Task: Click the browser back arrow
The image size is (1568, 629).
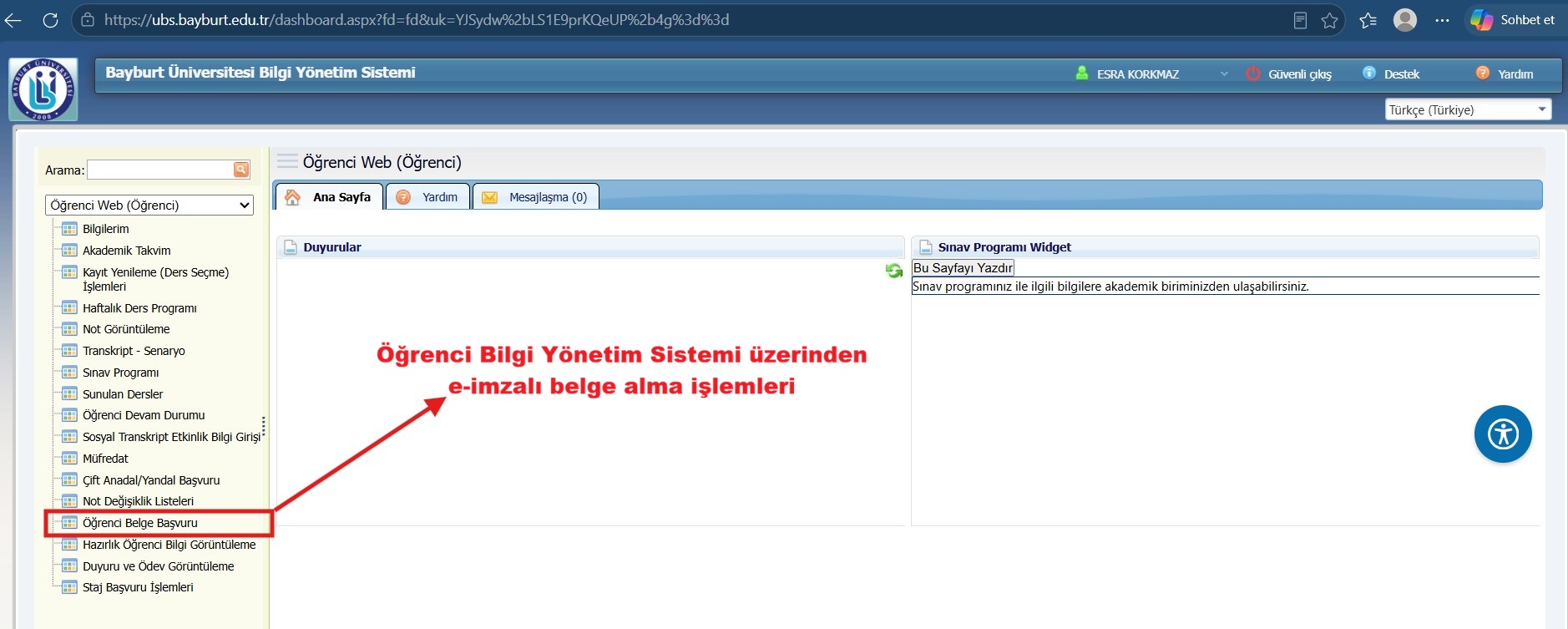Action: [13, 20]
